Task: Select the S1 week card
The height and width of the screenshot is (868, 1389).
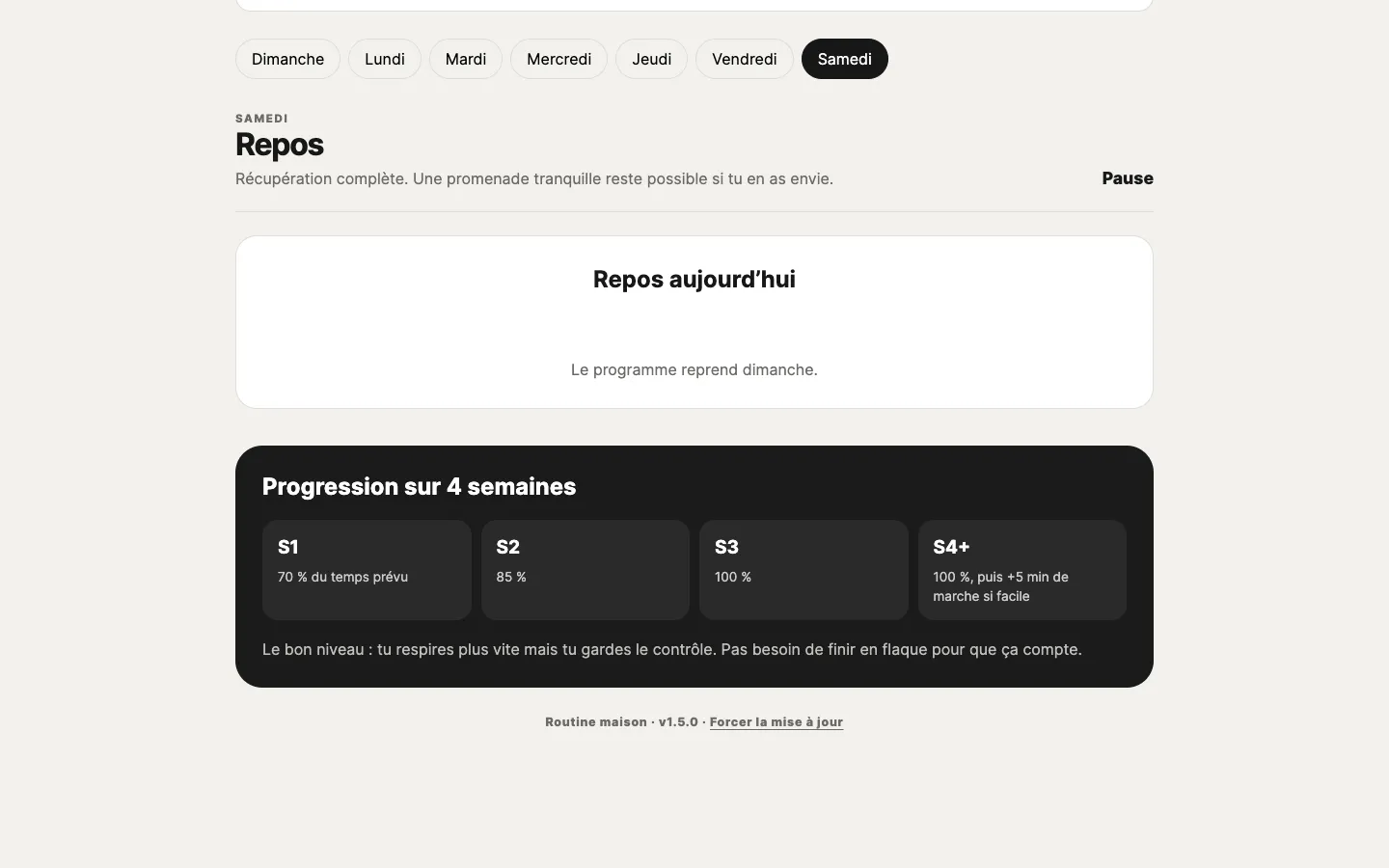Action: [367, 570]
